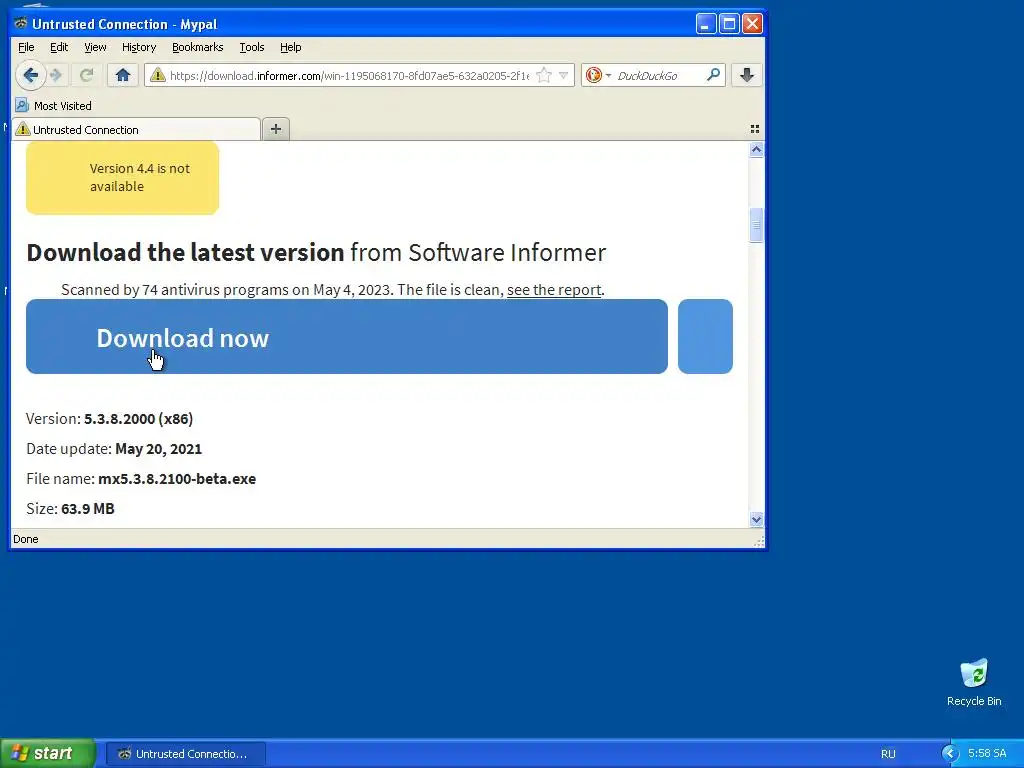Click the search magnifier icon
This screenshot has width=1024, height=768.
click(714, 75)
